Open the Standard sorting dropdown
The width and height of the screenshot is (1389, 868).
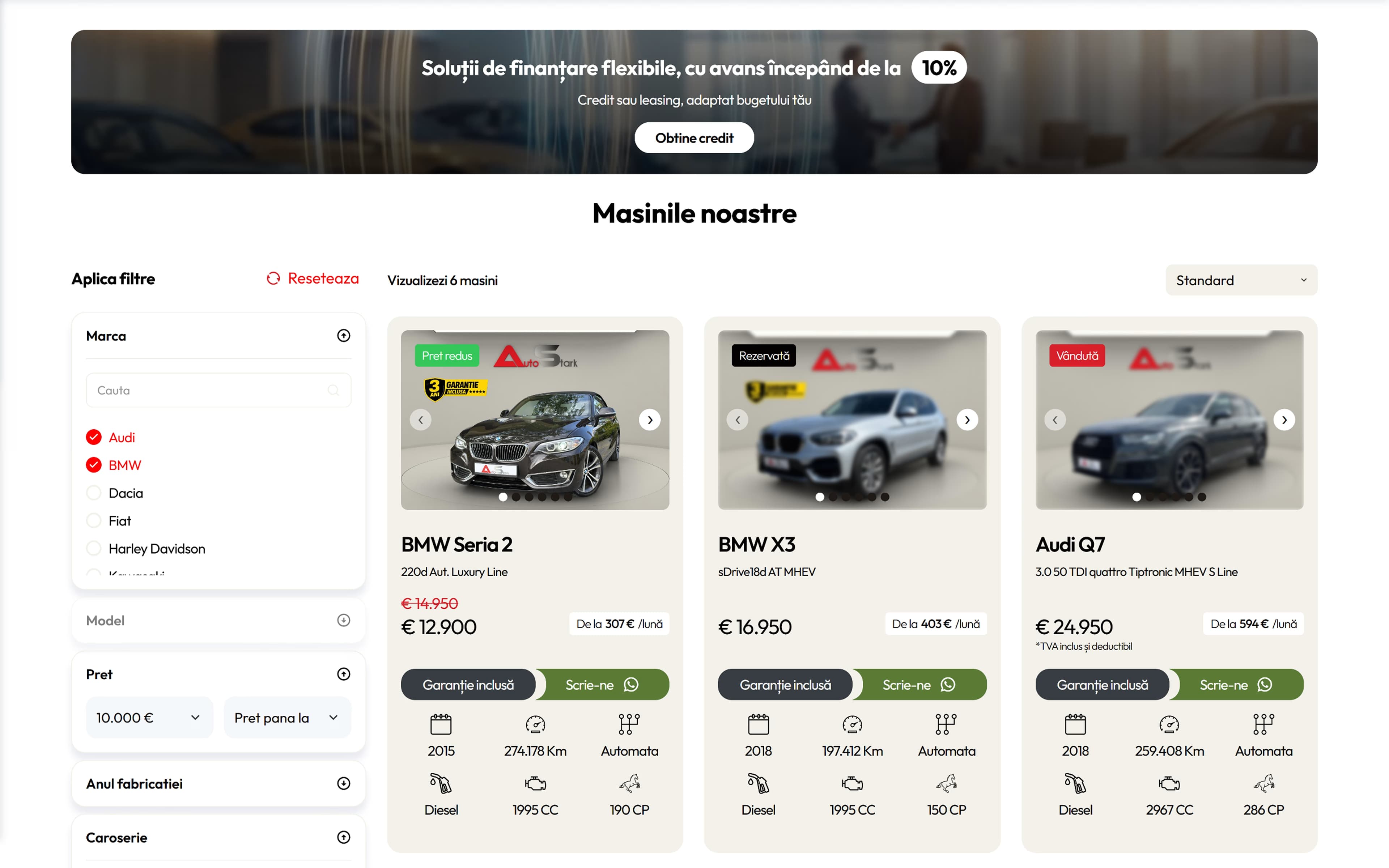1241,280
